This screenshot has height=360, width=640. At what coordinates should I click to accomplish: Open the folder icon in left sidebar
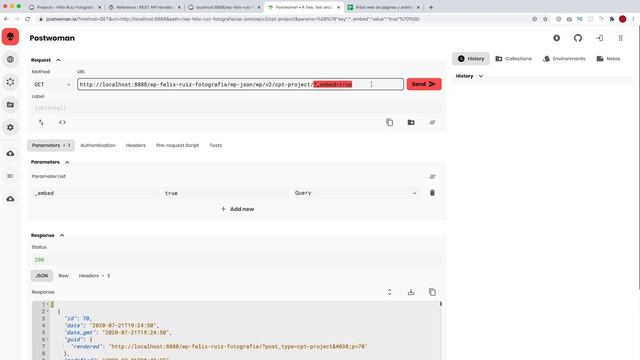10,105
